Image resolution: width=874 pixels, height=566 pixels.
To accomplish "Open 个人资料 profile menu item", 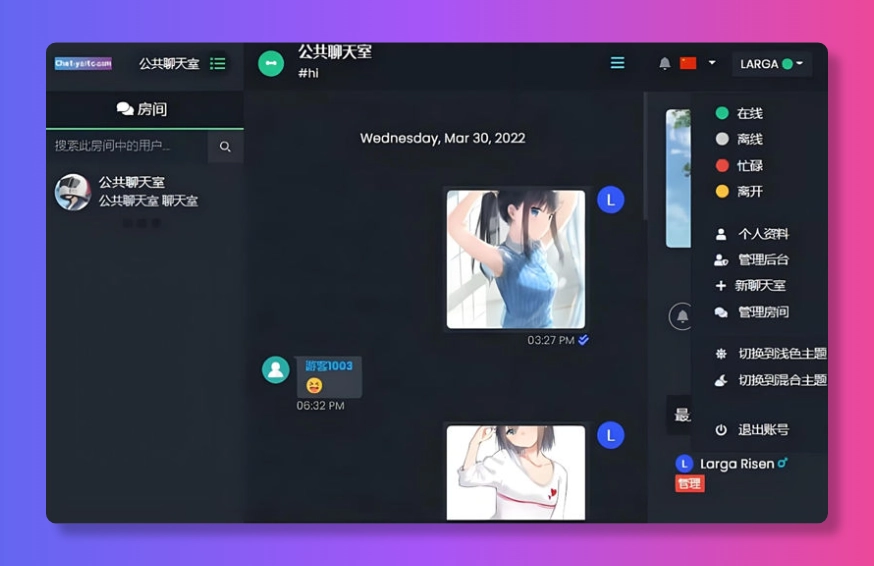I will [752, 234].
